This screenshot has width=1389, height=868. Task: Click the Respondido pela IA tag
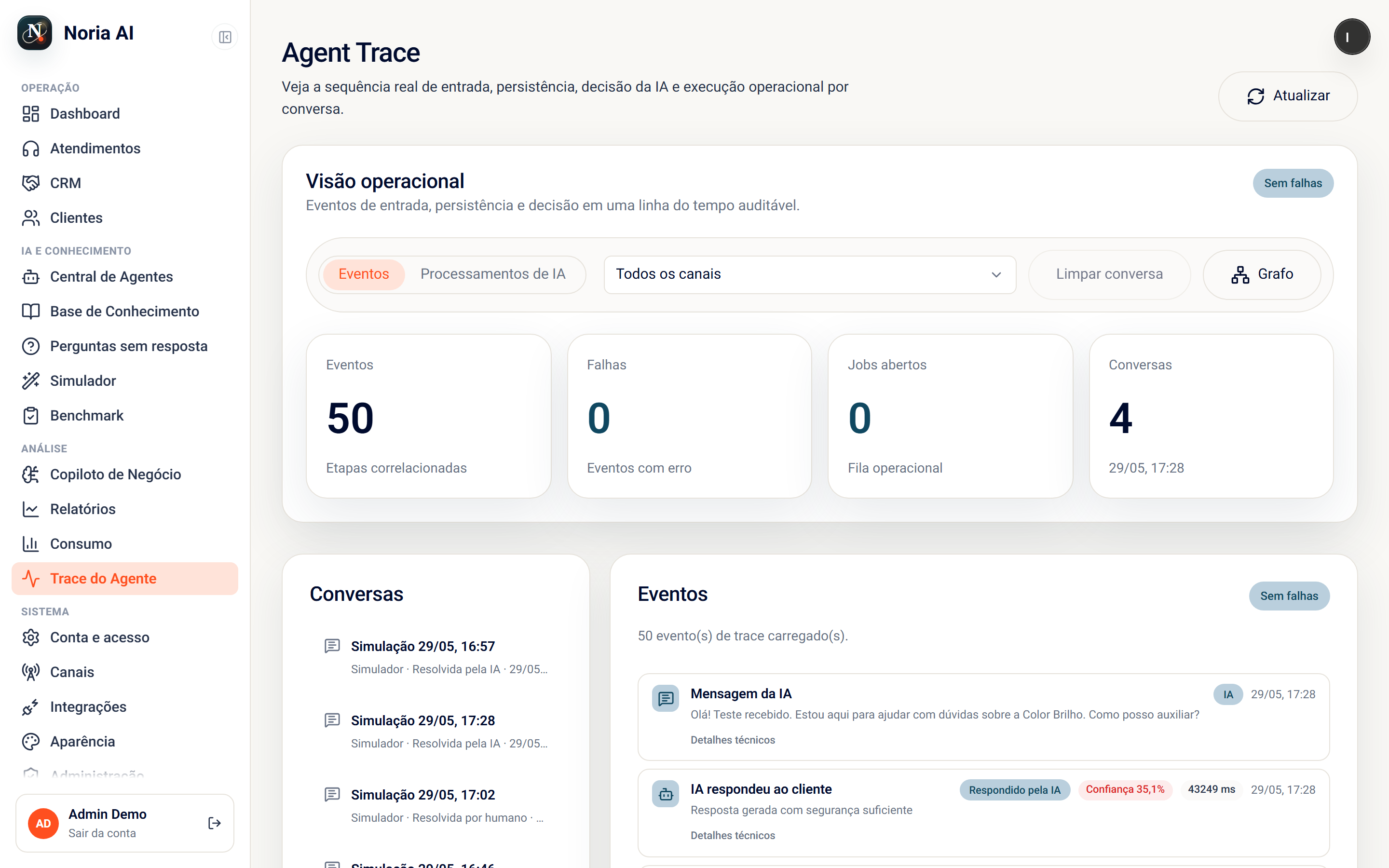(1014, 790)
